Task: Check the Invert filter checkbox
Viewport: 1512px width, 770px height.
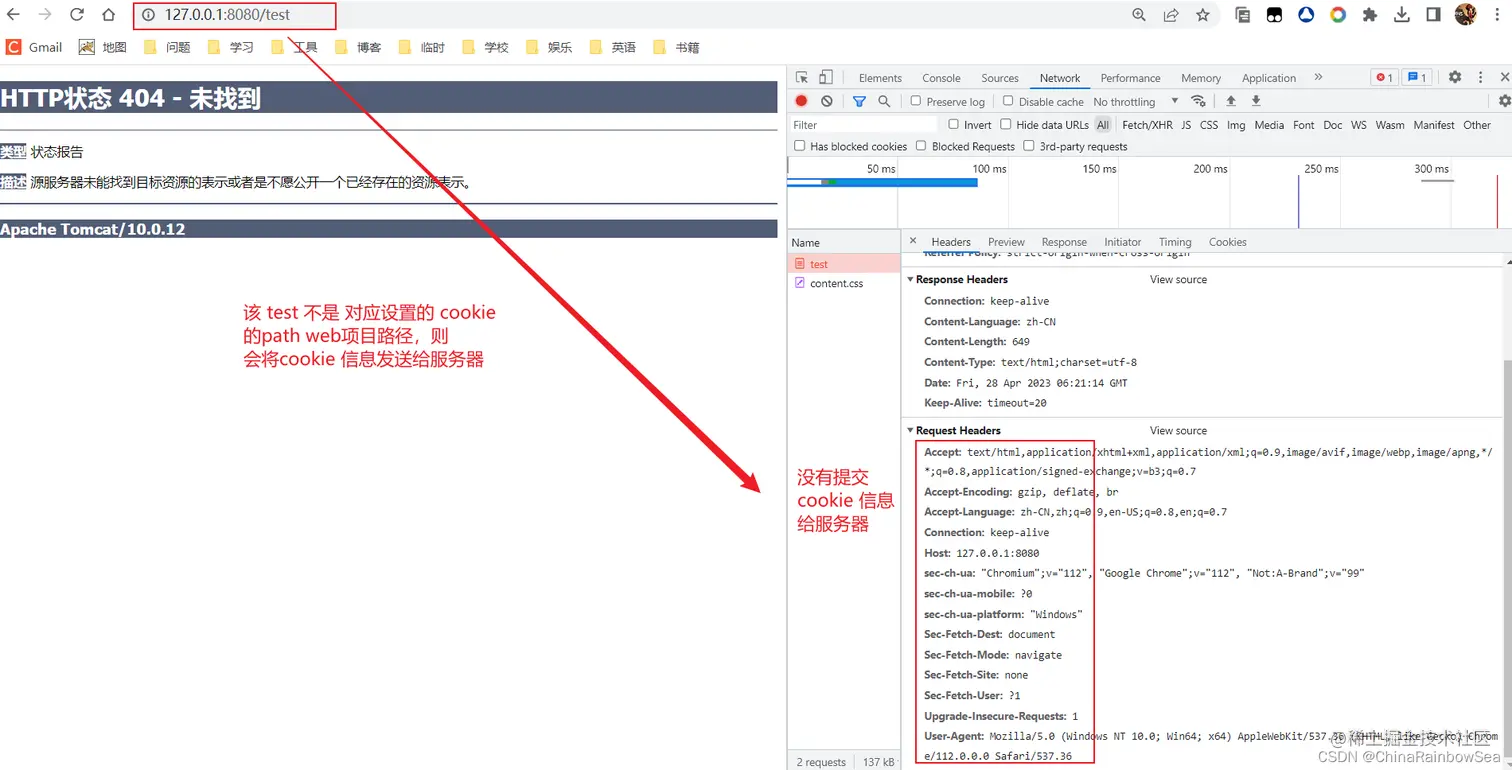Action: (x=953, y=125)
